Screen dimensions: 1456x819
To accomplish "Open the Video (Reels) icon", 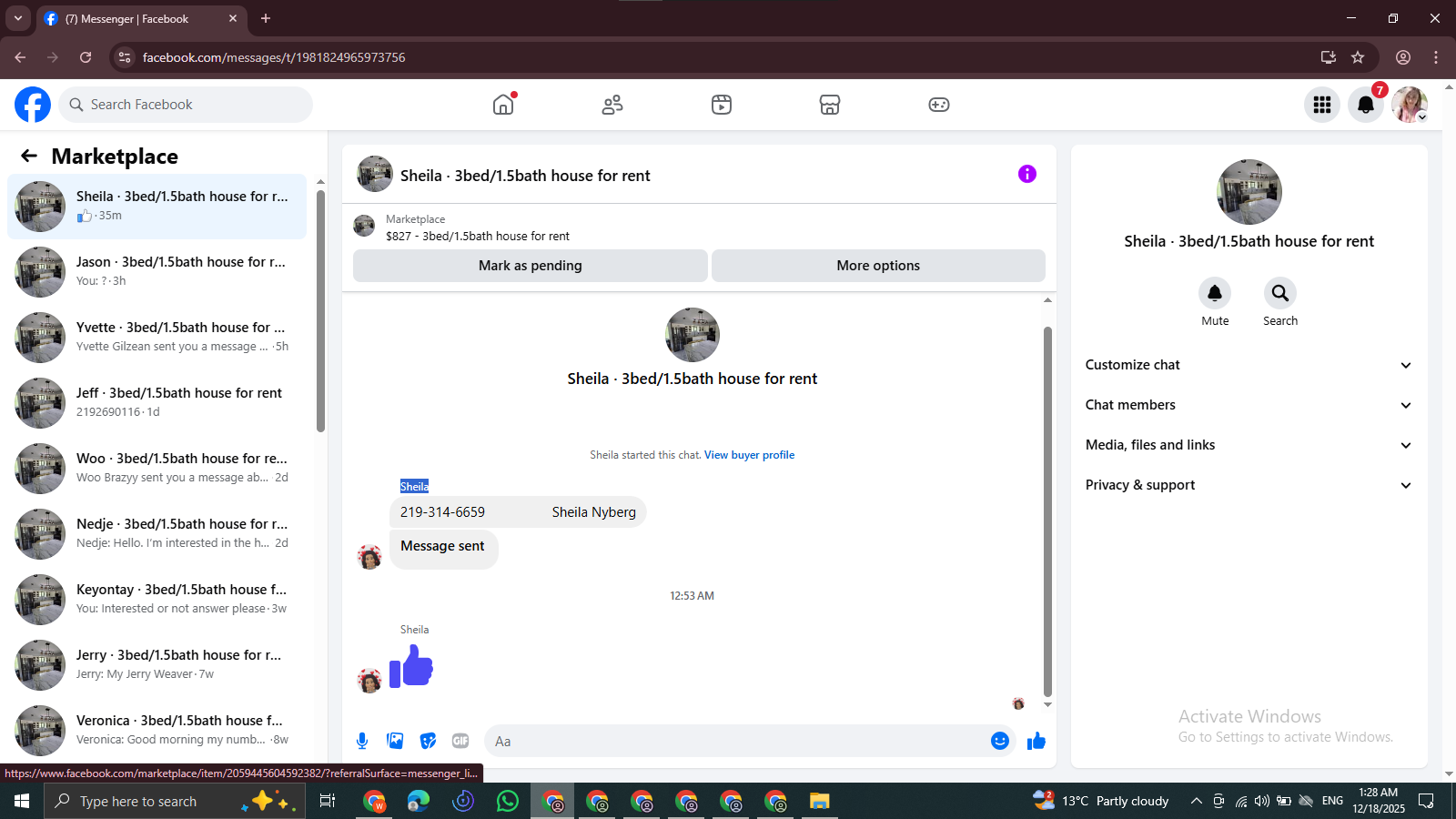I will coord(722,105).
